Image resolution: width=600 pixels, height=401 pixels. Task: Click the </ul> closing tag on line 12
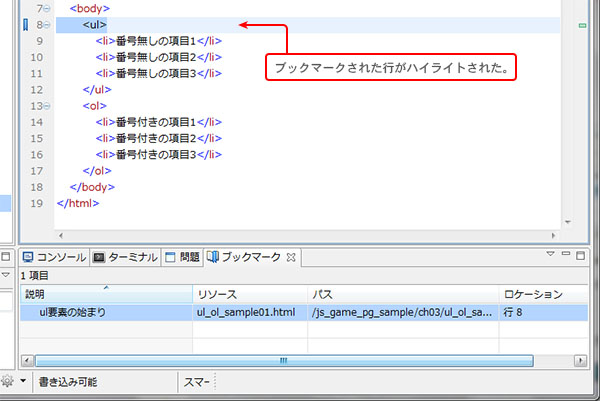97,90
